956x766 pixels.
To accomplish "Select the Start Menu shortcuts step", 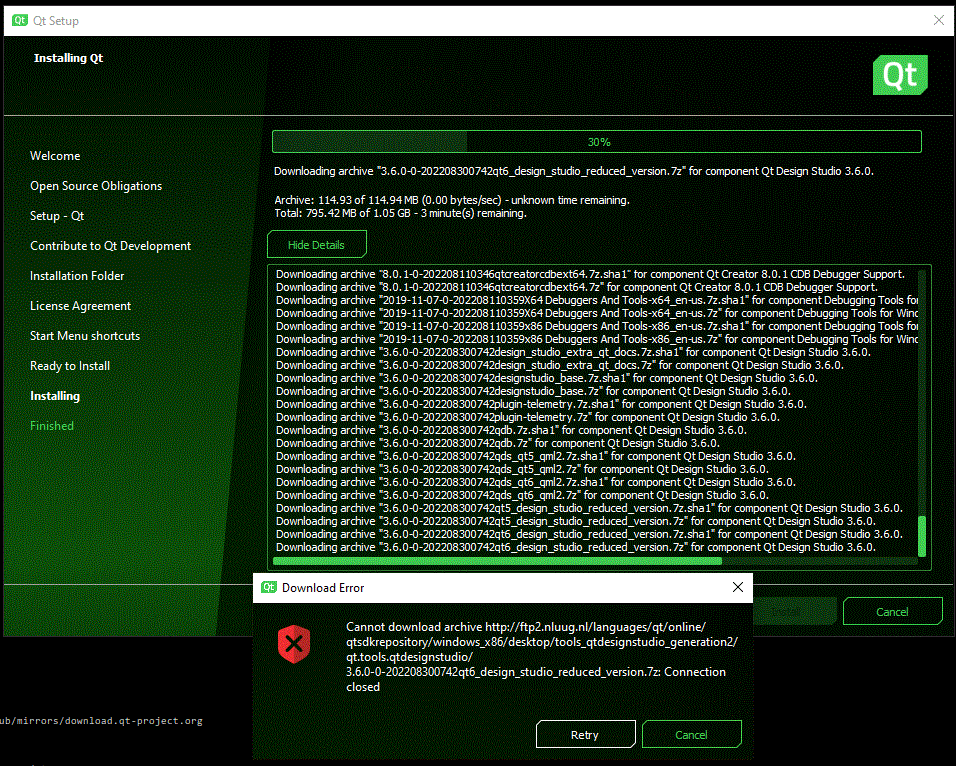I will [x=85, y=335].
